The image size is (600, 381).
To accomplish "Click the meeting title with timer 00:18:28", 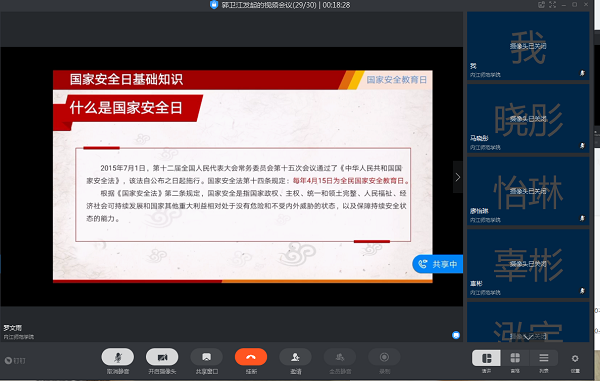I will pyautogui.click(x=286, y=5).
